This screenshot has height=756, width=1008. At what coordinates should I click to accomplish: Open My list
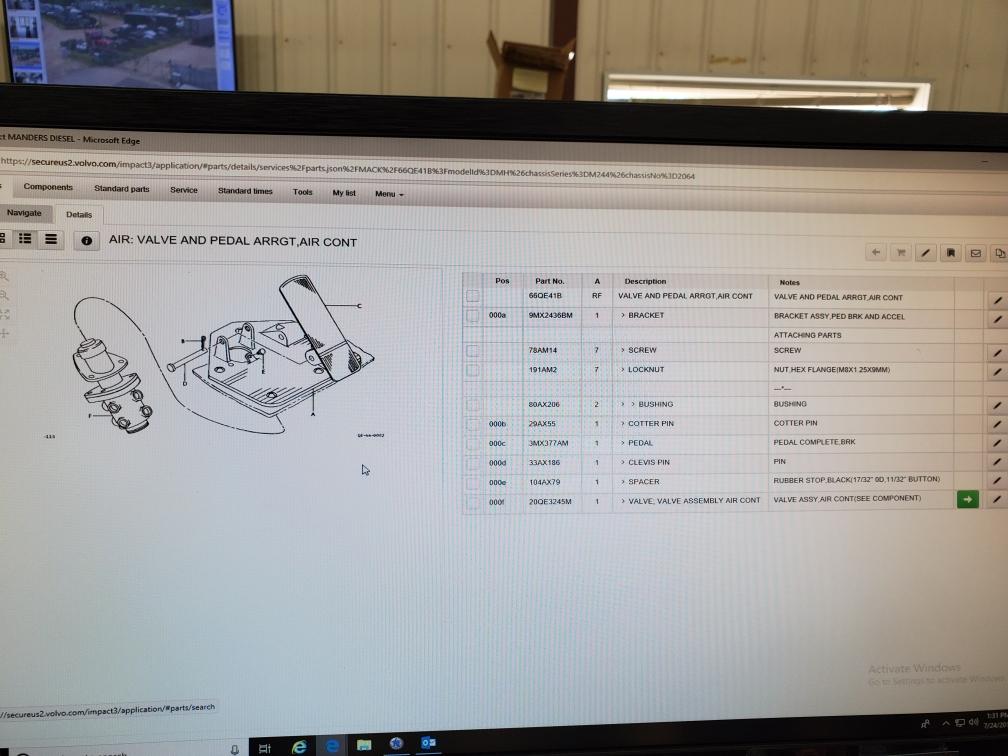click(344, 193)
